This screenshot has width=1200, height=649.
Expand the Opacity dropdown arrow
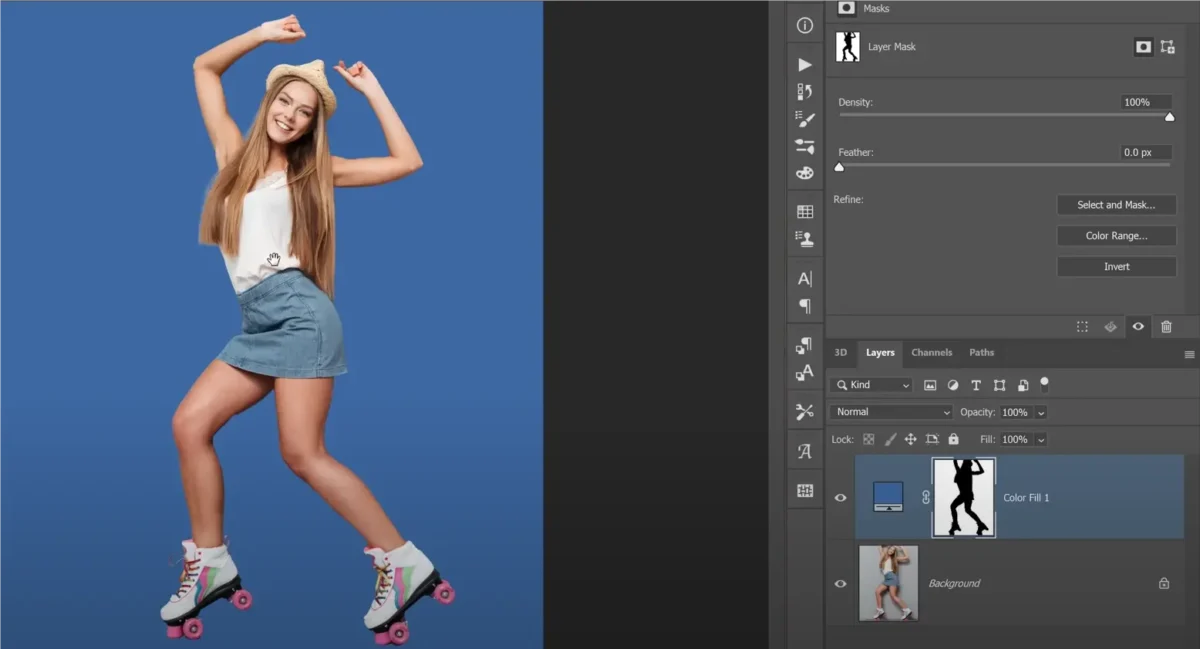pyautogui.click(x=1041, y=412)
